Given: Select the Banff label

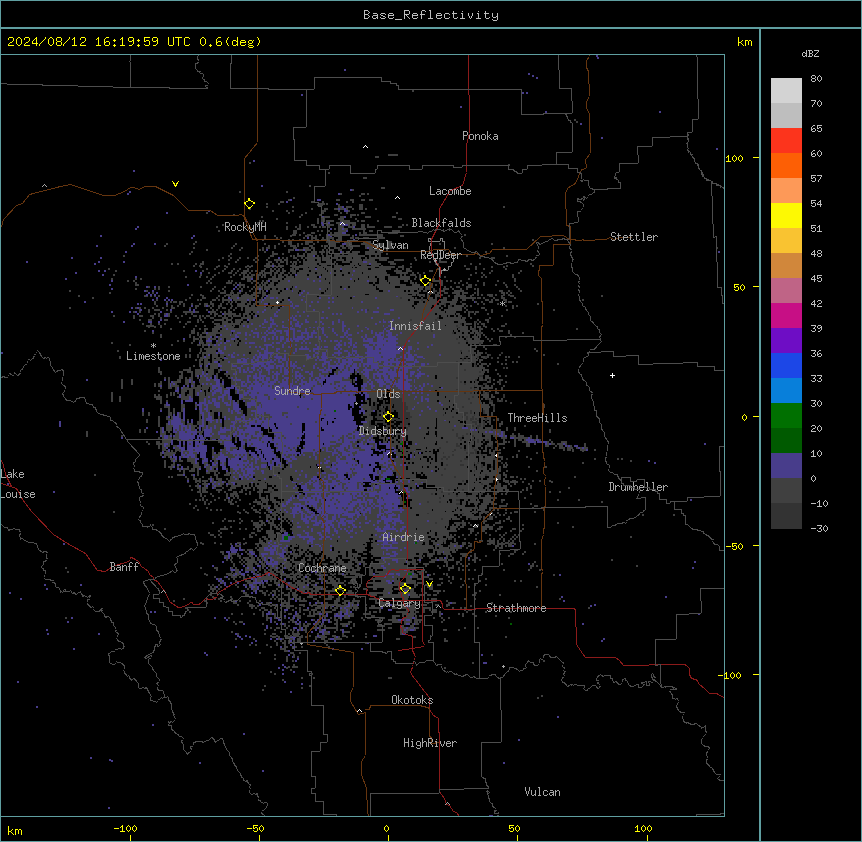Looking at the screenshot, I should pos(124,567).
